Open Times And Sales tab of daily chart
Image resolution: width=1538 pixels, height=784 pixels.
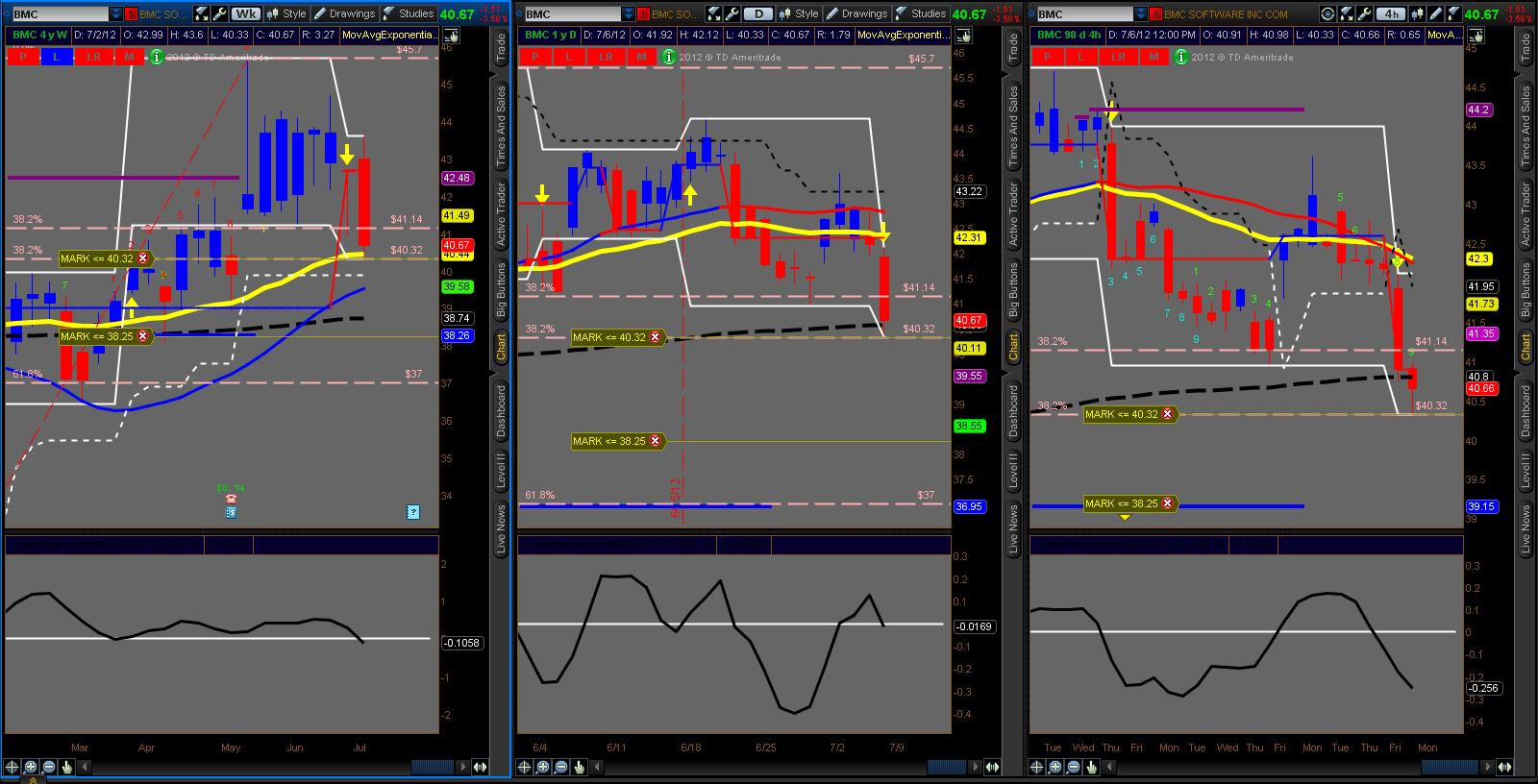[1013, 126]
